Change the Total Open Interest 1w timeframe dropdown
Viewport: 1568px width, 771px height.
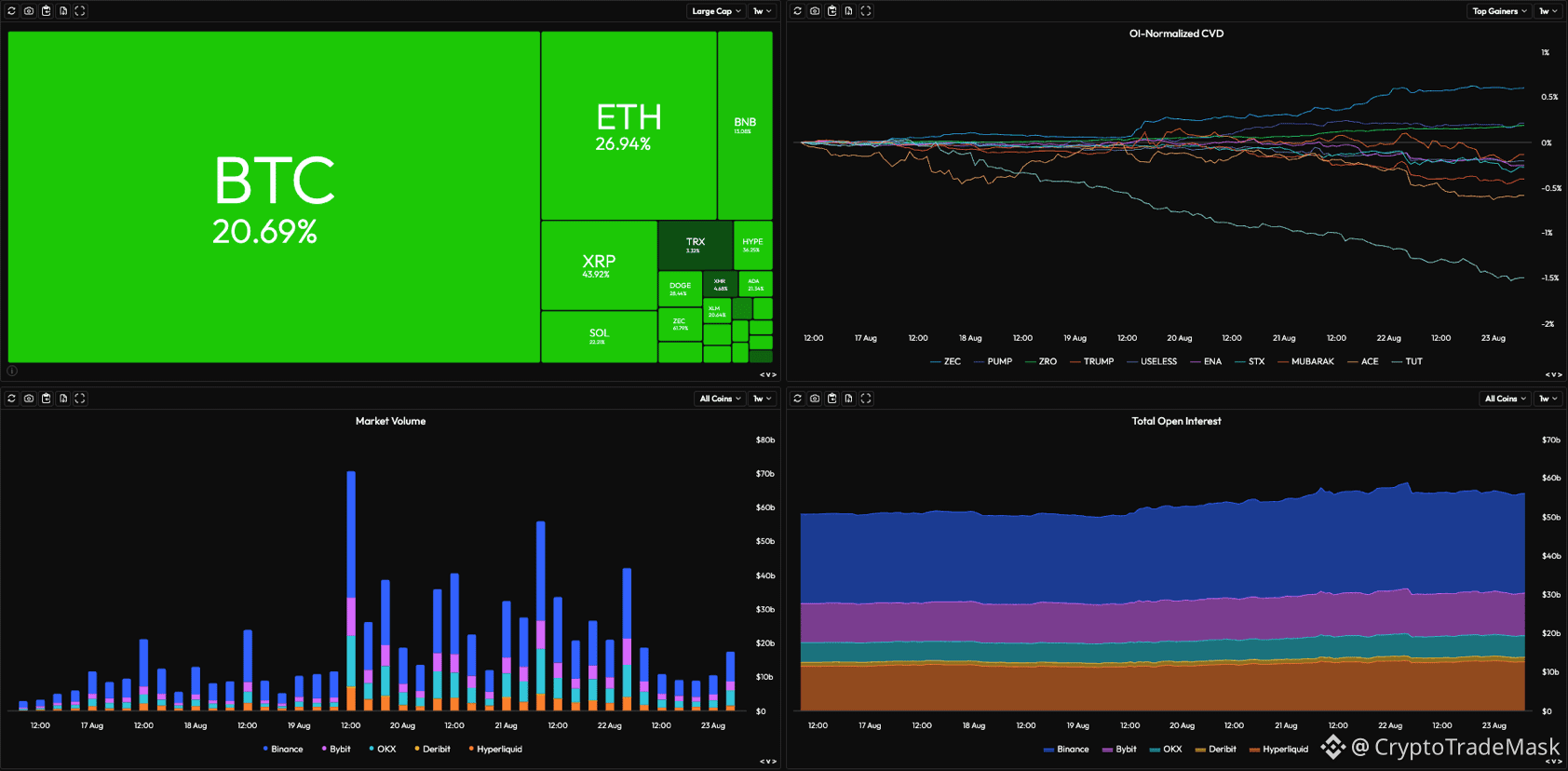[x=1548, y=399]
